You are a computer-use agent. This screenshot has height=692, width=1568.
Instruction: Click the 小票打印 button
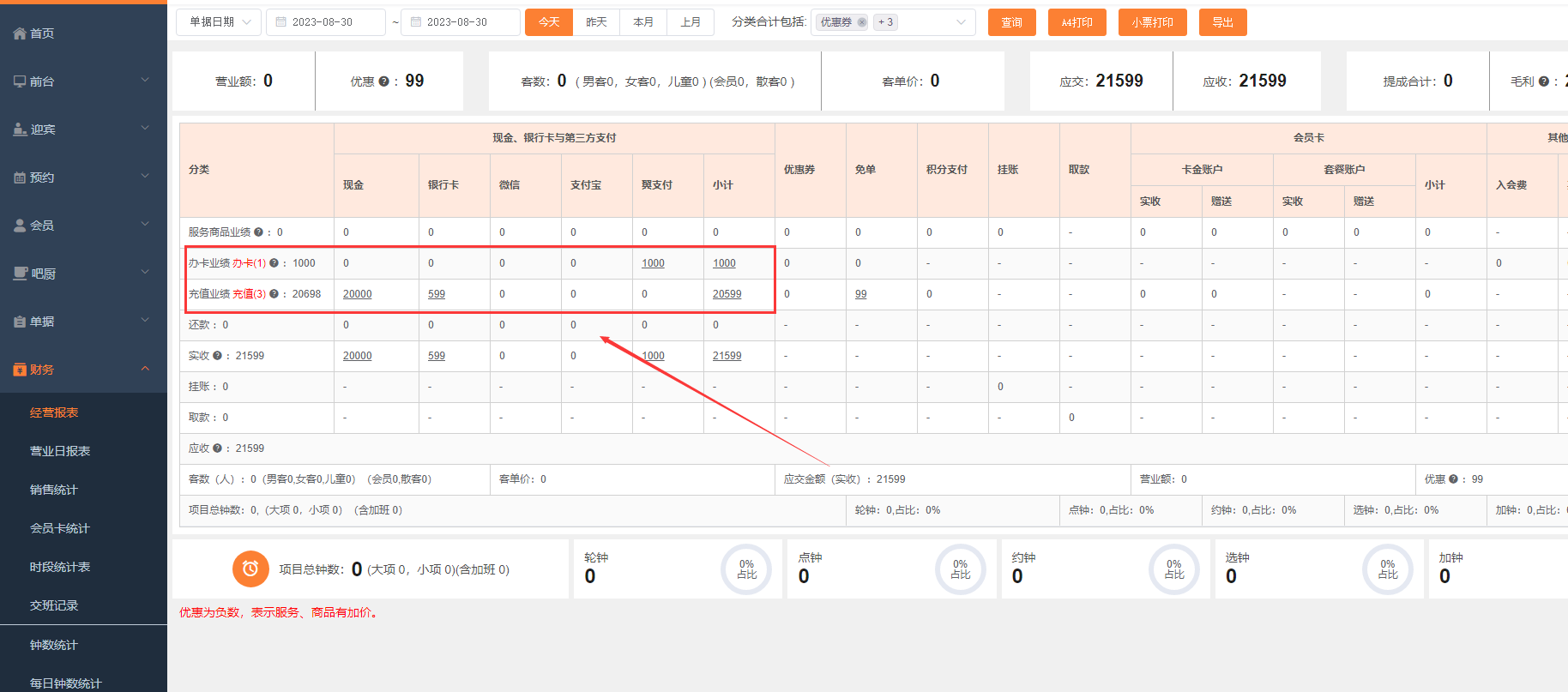click(x=1153, y=22)
